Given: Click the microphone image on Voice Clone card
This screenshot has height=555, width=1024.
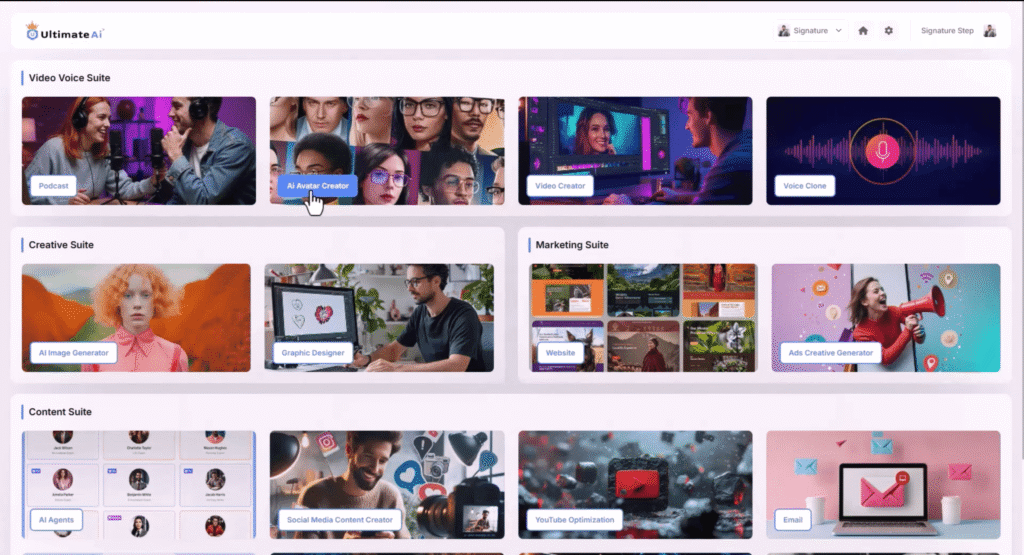Looking at the screenshot, I should 883,151.
